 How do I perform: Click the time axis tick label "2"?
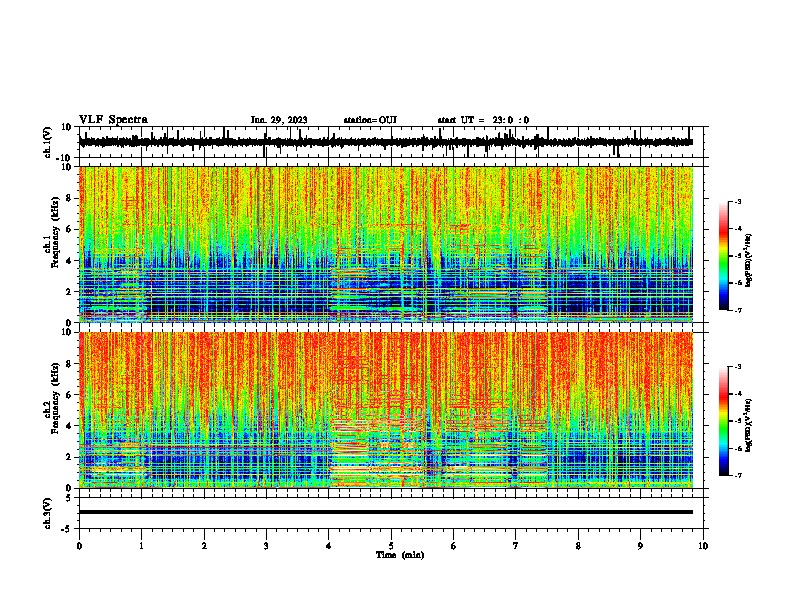(x=204, y=546)
